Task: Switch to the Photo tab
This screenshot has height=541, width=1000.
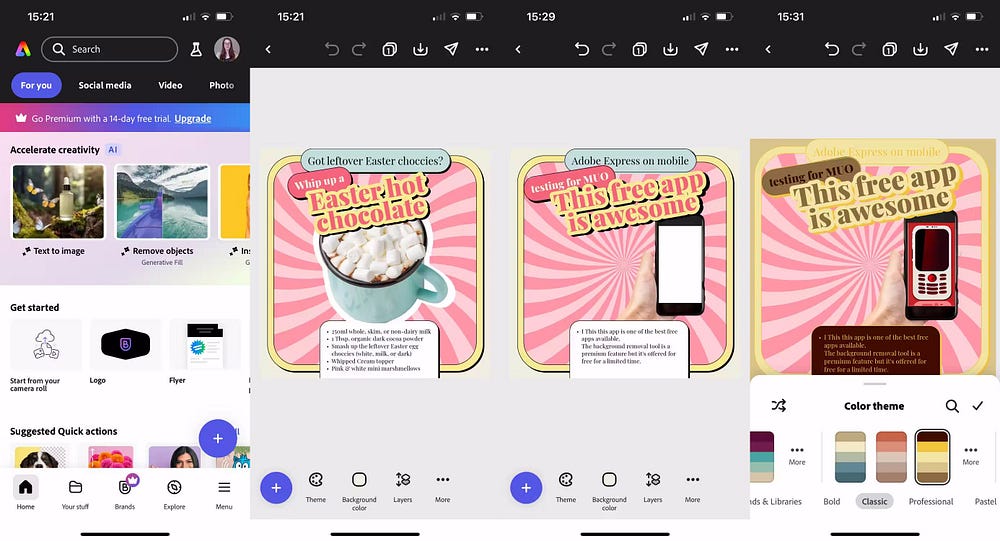Action: point(221,85)
